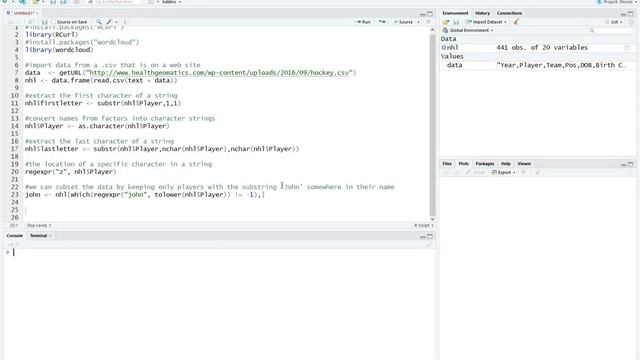Maximize the source editor pane

(430, 14)
